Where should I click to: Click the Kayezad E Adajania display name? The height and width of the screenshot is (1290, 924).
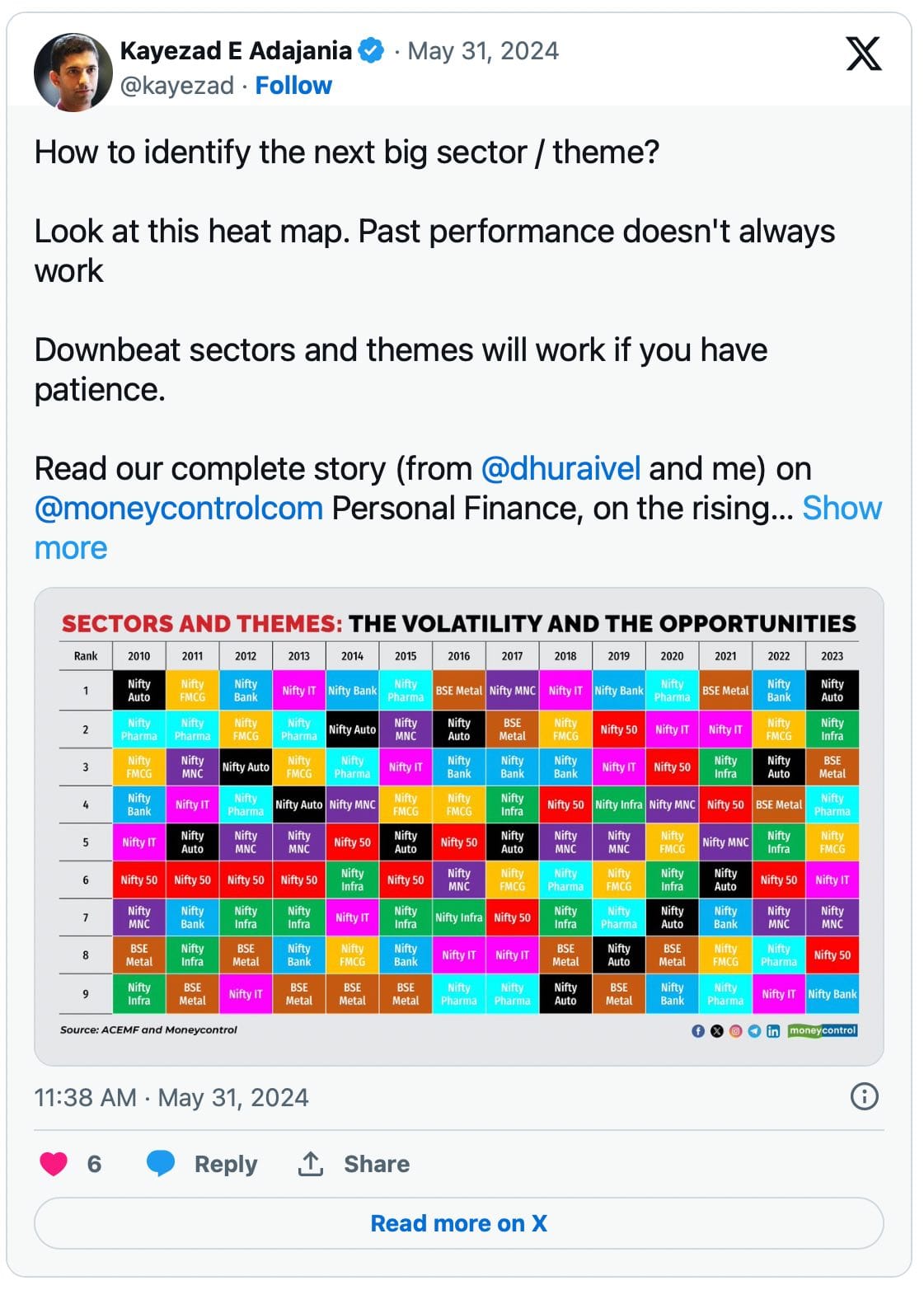pyautogui.click(x=236, y=50)
